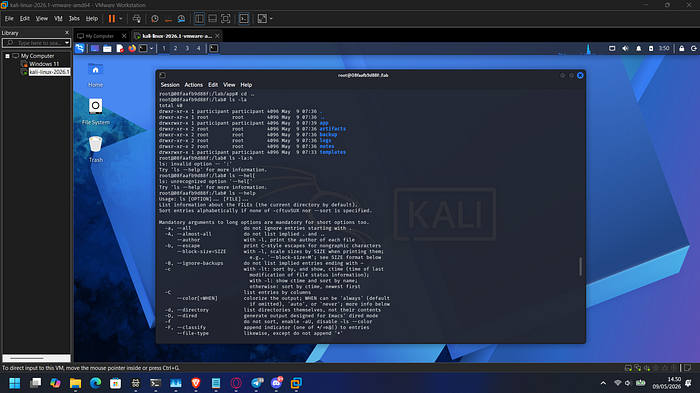Screen dimensions: 700x393
Task: Switch to workspace 3
Action: tap(187, 48)
